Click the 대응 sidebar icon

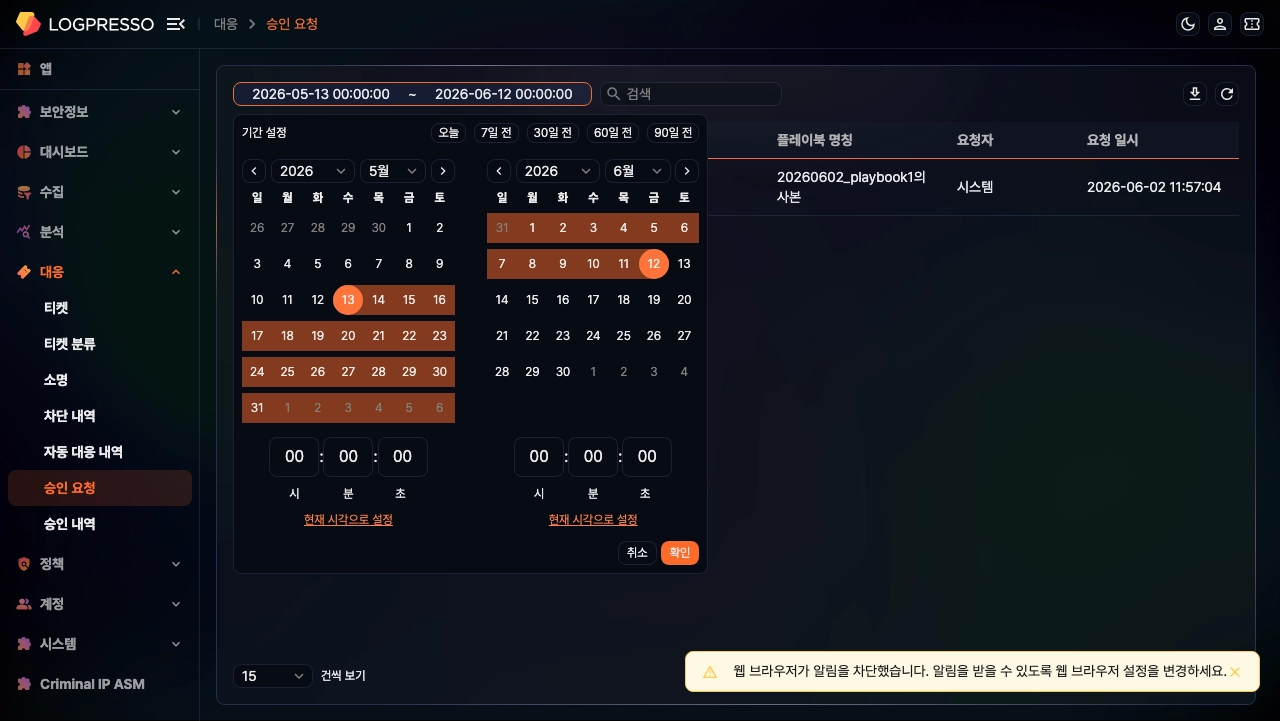[24, 272]
